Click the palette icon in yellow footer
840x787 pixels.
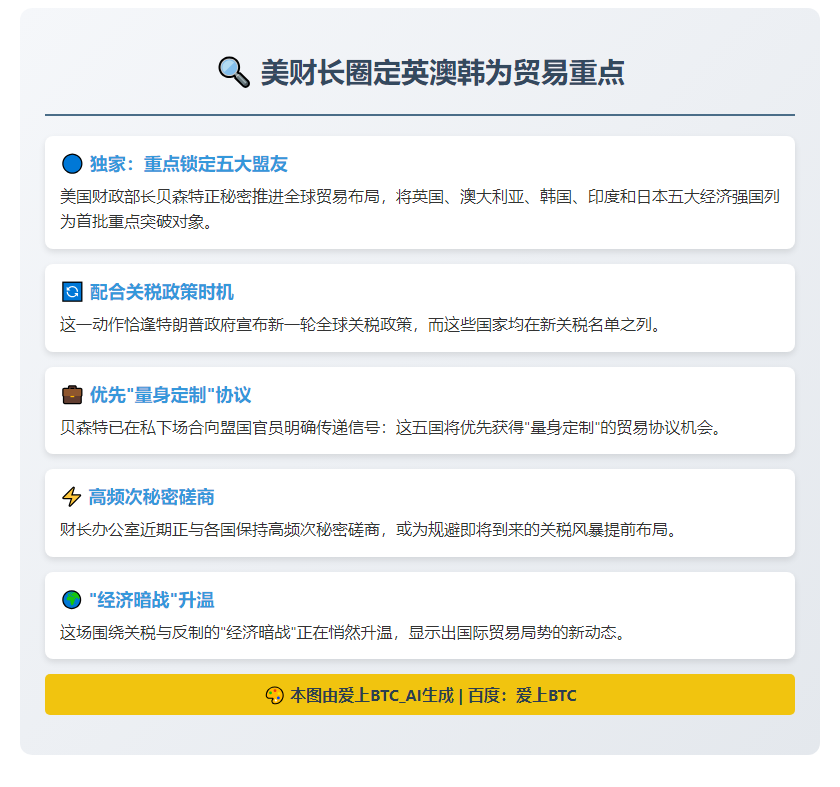click(x=274, y=695)
